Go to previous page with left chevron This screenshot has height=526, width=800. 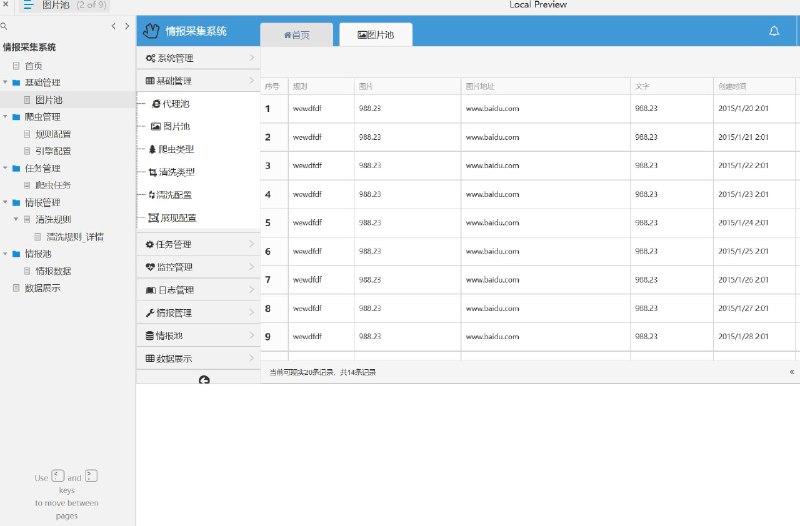(113, 26)
